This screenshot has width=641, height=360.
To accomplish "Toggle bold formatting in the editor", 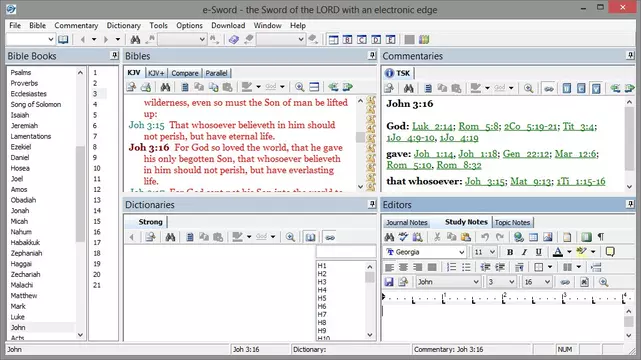I will click(x=510, y=252).
